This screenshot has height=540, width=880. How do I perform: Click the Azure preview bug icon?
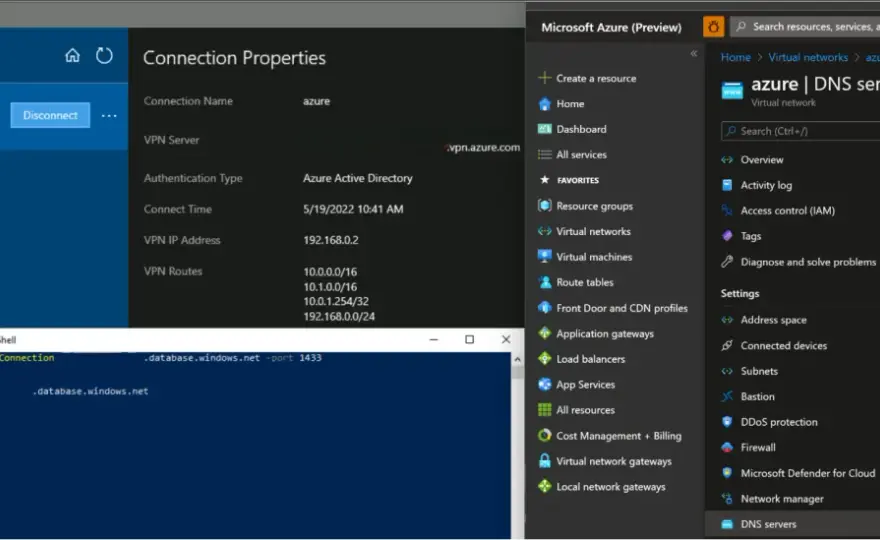pos(713,26)
